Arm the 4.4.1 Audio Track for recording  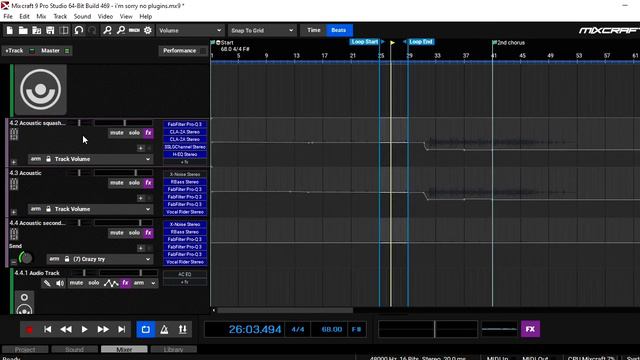(x=139, y=283)
